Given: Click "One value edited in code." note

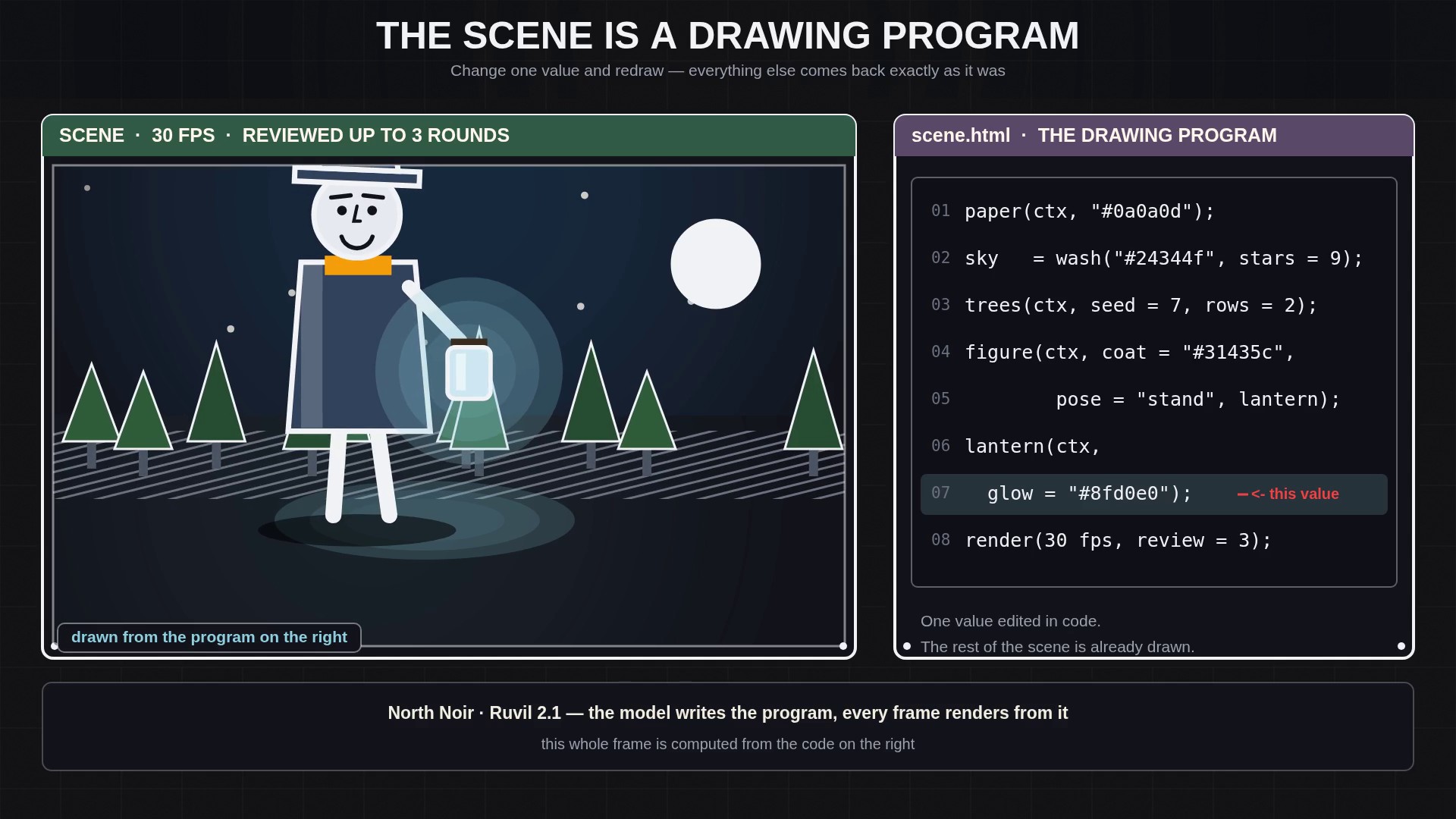Looking at the screenshot, I should coord(1011,621).
